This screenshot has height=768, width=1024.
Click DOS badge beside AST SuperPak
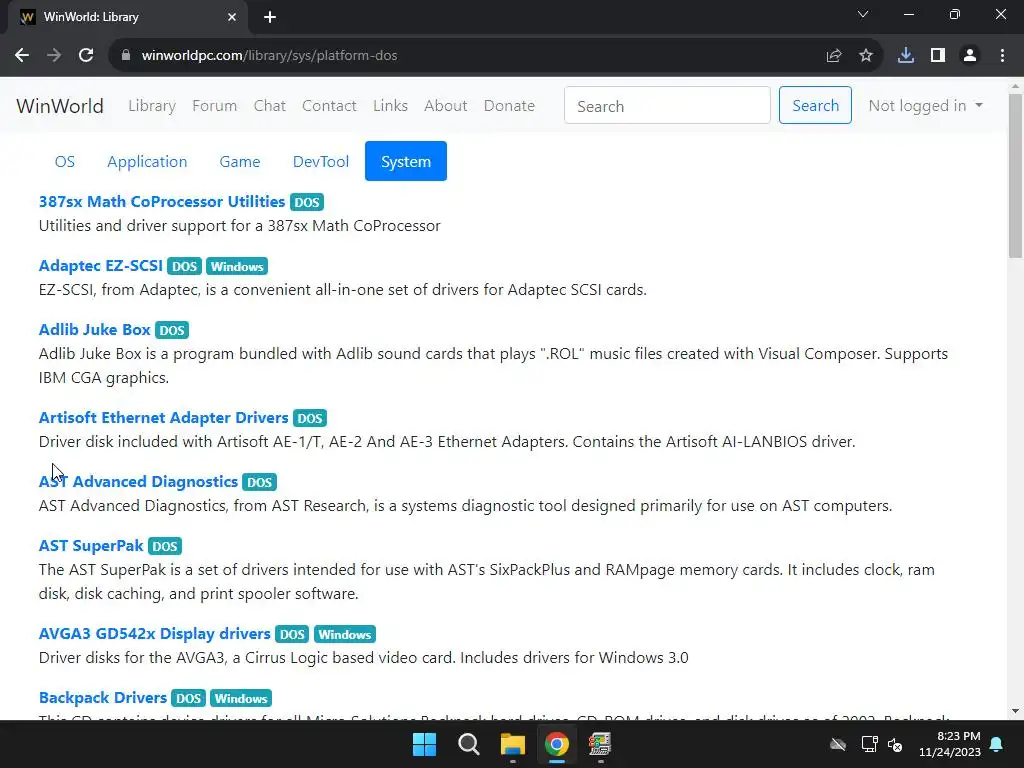coord(165,546)
